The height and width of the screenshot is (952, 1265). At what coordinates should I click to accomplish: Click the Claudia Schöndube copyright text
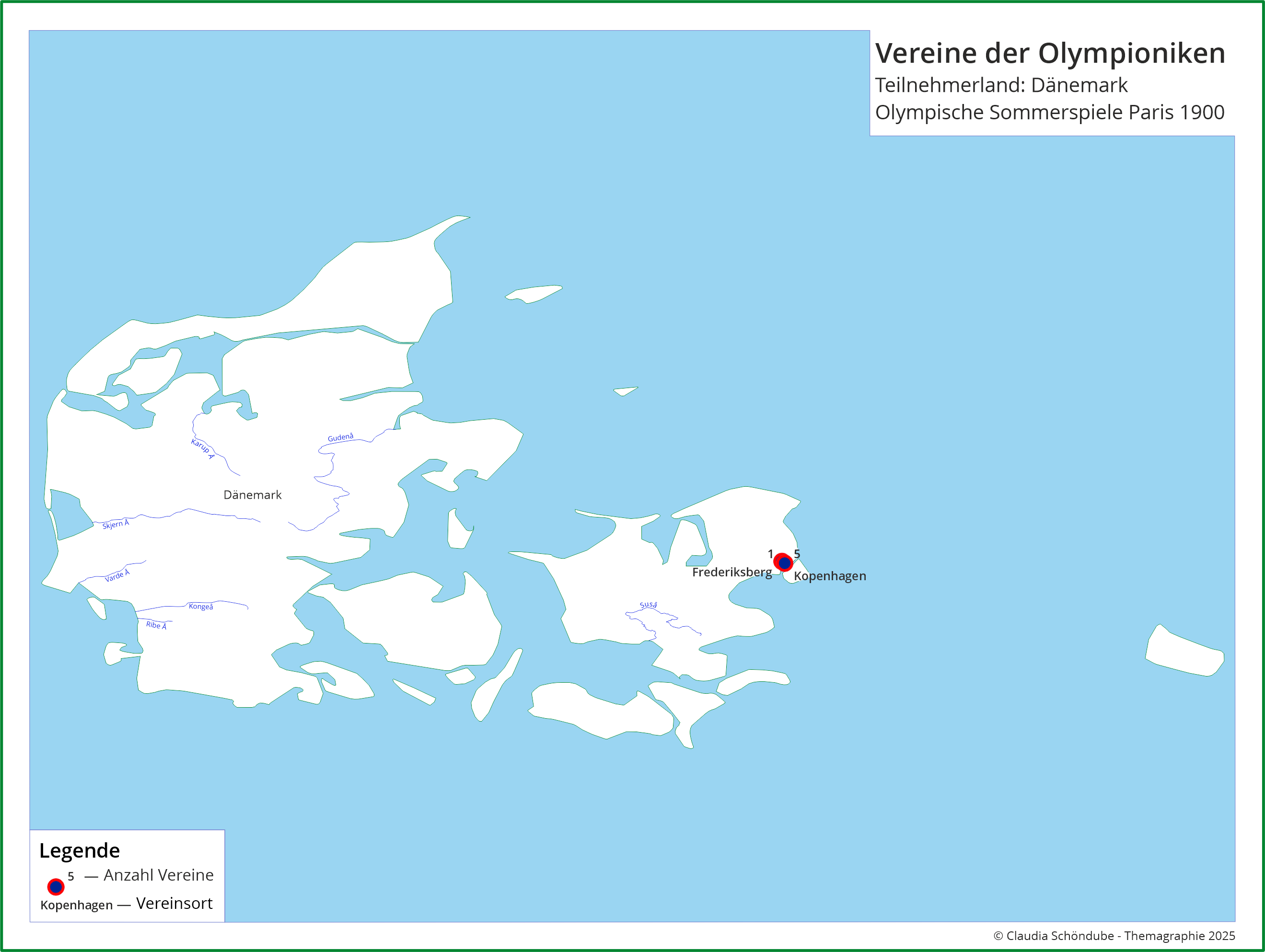coord(1114,935)
